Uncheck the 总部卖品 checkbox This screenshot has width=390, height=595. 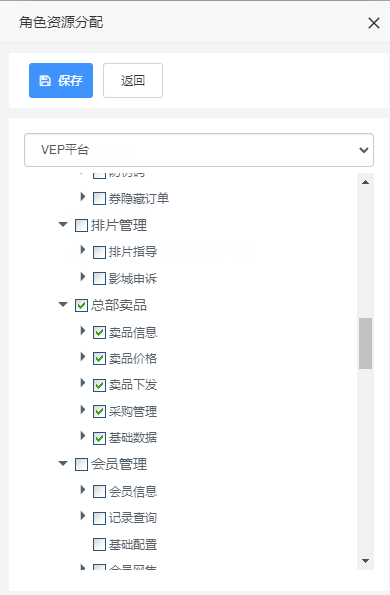pos(82,305)
